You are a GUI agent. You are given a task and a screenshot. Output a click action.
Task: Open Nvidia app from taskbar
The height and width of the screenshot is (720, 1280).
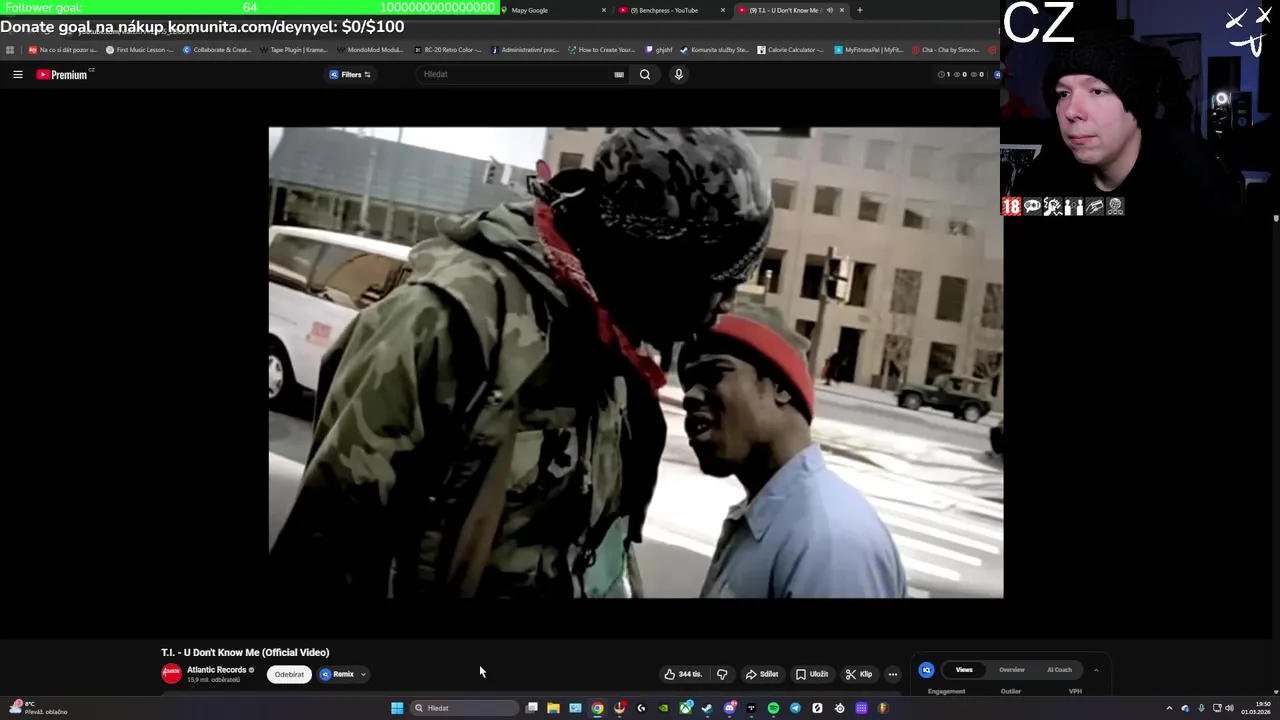pos(663,708)
